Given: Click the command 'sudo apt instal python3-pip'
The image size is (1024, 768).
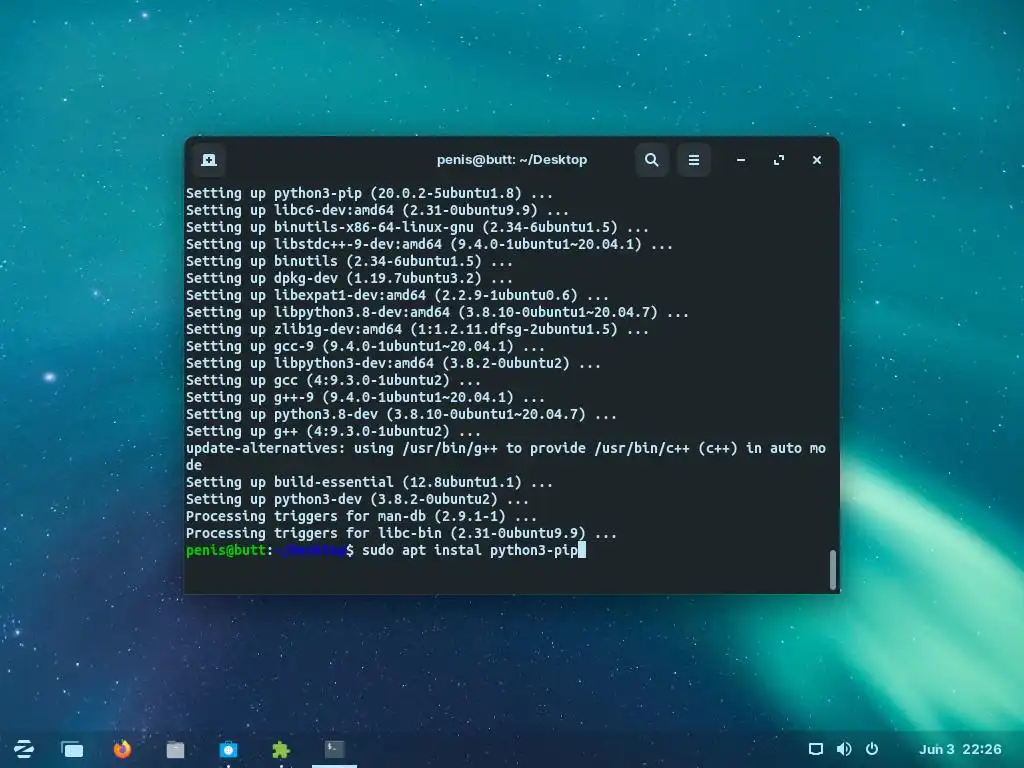Looking at the screenshot, I should tap(470, 550).
